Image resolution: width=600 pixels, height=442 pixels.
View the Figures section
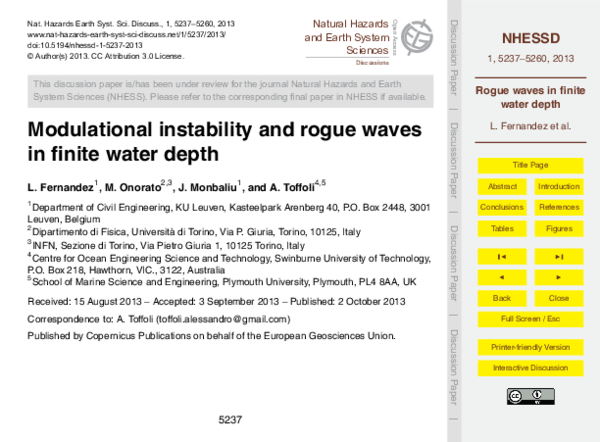pos(559,228)
